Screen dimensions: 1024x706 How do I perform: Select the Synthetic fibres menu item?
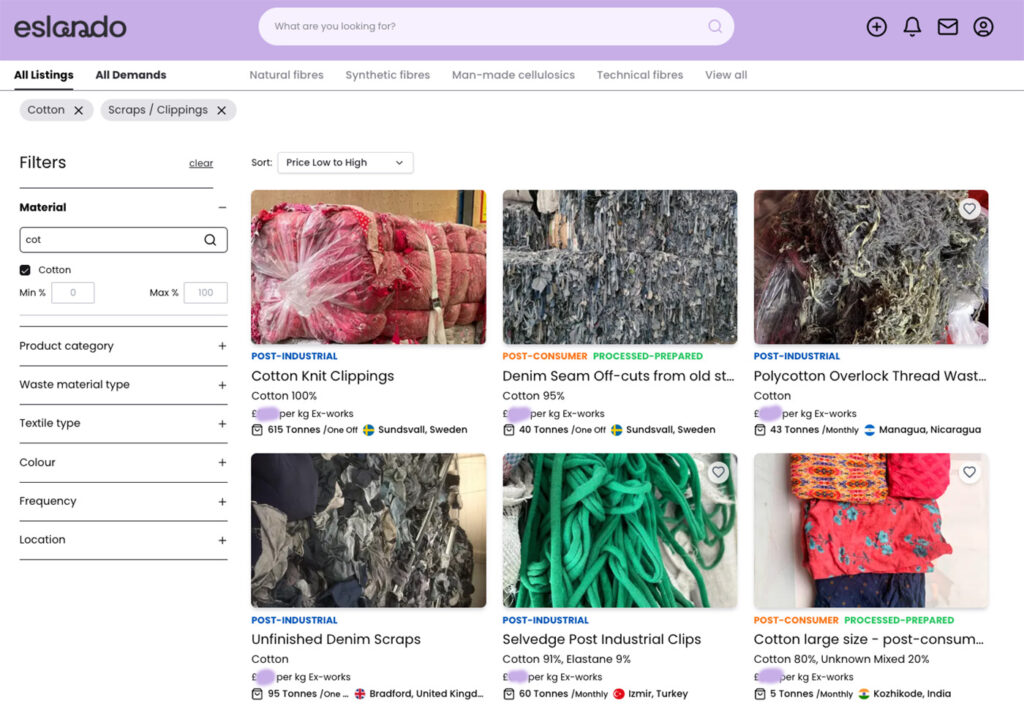pos(387,74)
